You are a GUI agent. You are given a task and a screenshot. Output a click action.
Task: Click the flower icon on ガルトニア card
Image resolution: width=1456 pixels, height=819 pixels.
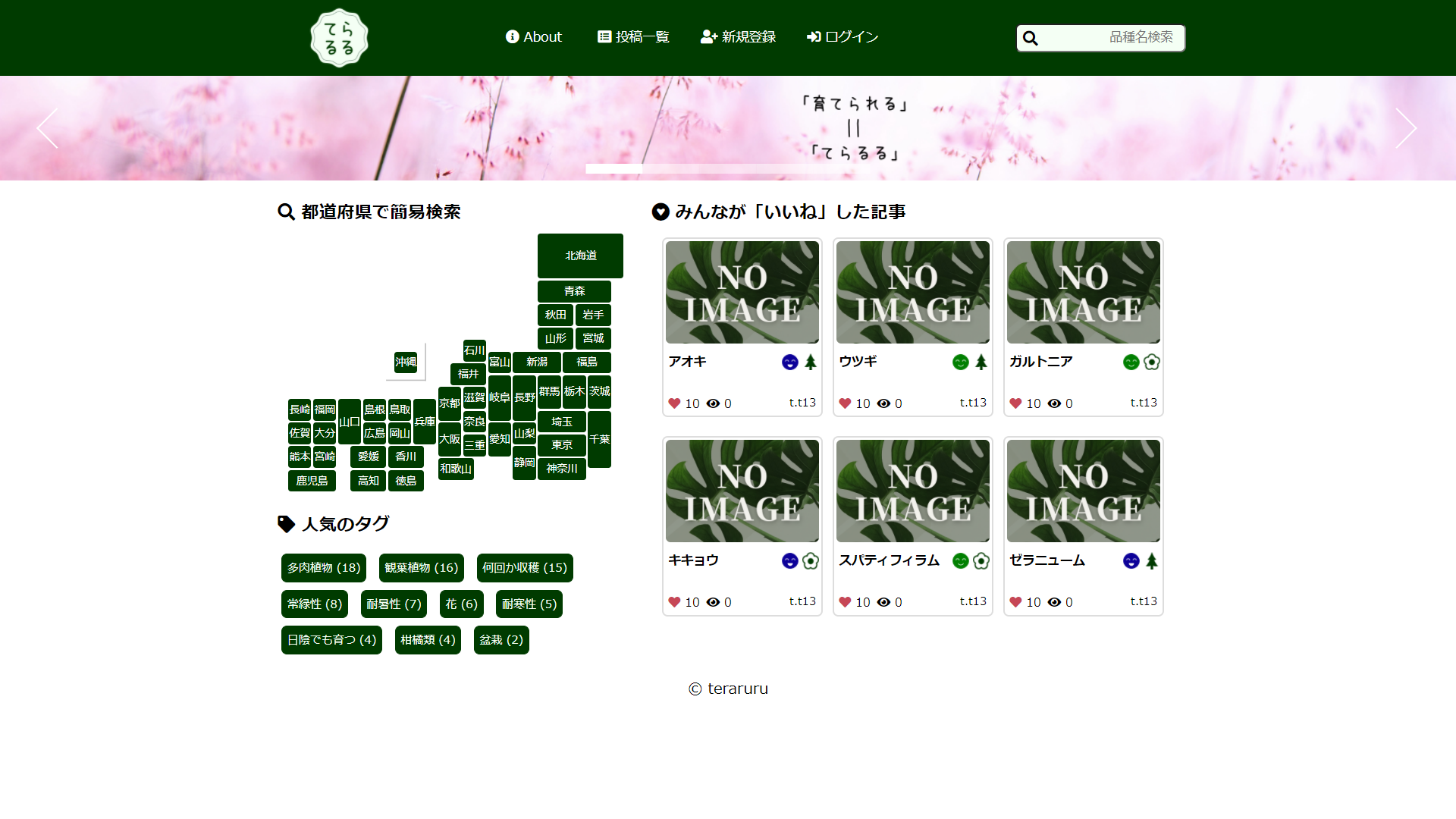(1152, 362)
